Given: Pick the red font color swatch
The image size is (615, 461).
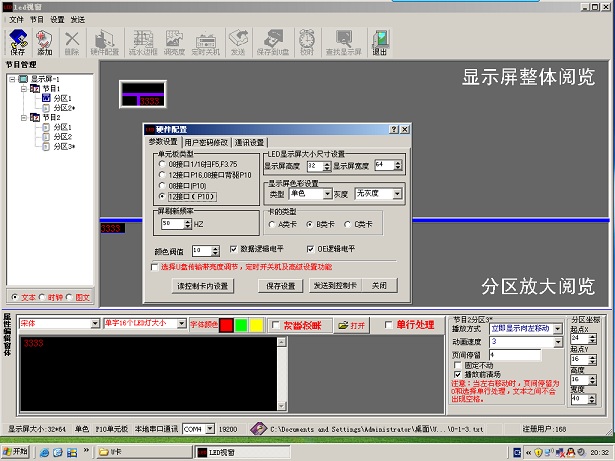Looking at the screenshot, I should (227, 325).
